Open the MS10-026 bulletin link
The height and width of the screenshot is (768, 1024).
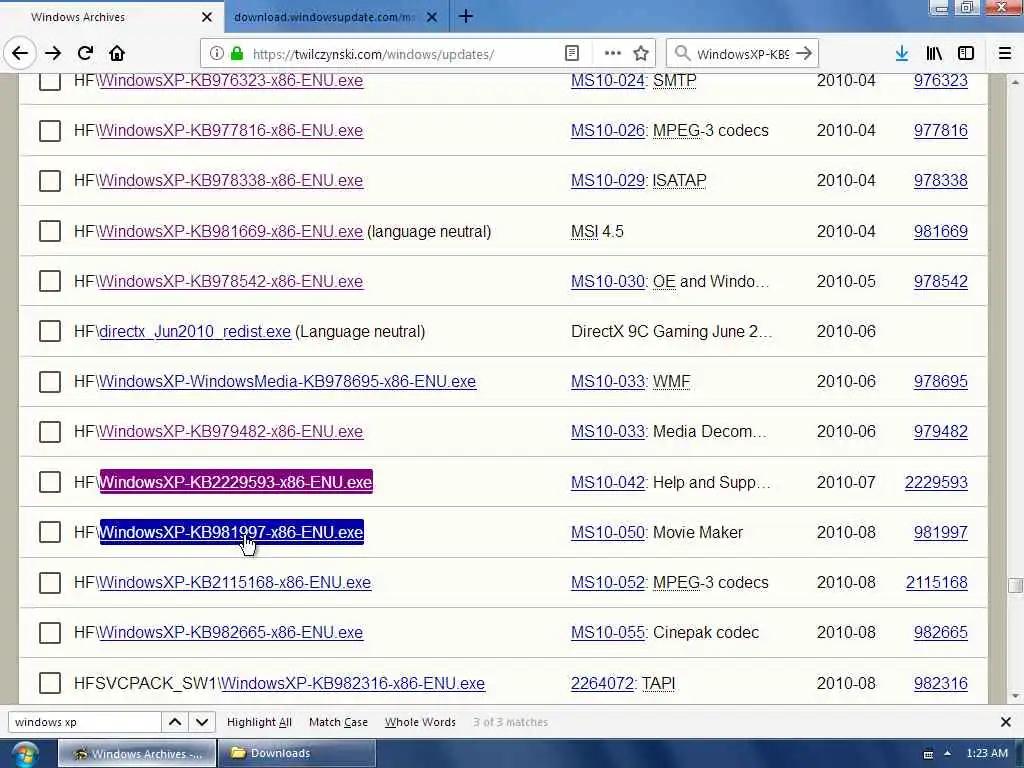click(607, 131)
